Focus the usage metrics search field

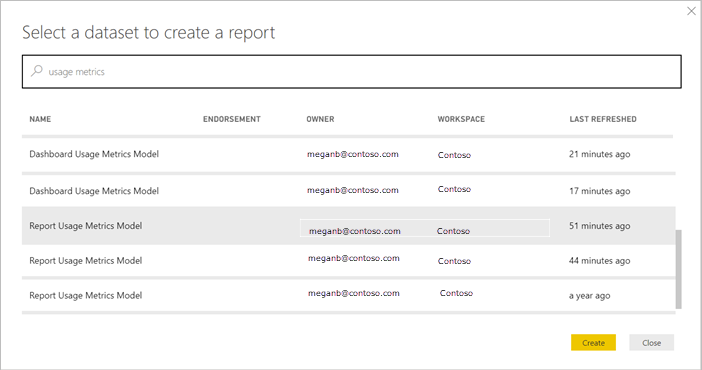point(351,72)
